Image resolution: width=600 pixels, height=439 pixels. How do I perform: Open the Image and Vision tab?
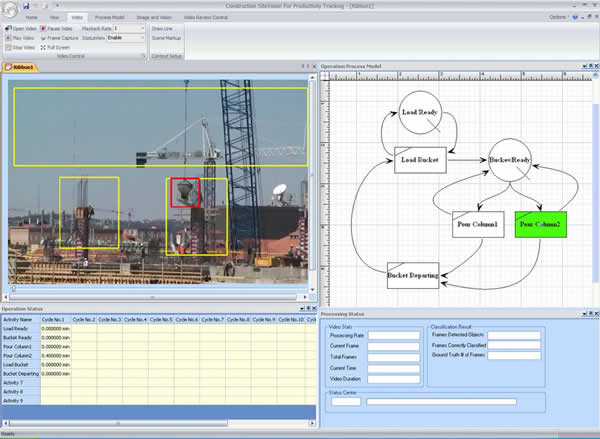click(153, 18)
